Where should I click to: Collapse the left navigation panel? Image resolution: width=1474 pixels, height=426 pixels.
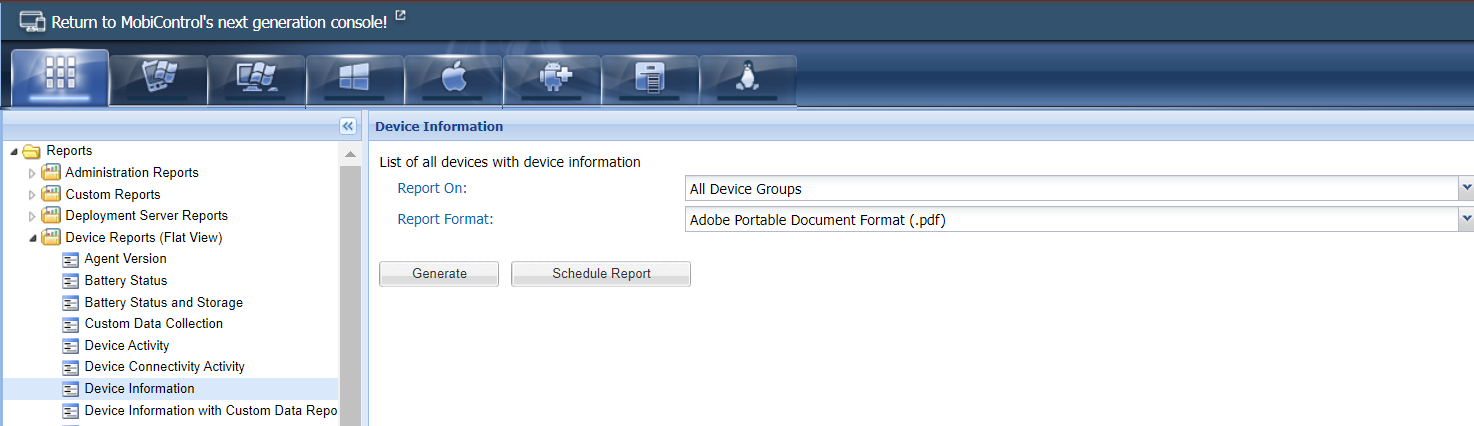[348, 126]
